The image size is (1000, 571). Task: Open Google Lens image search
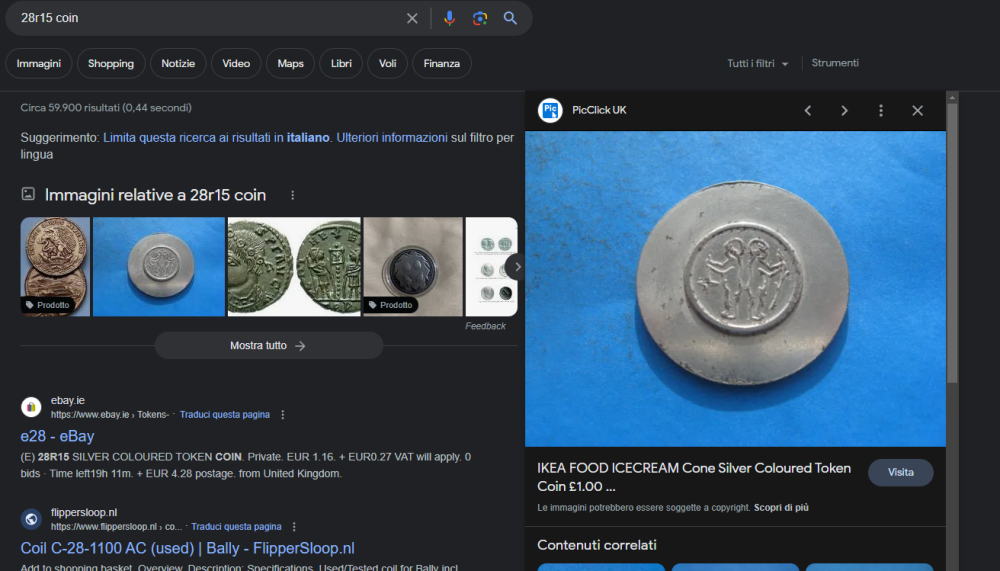(480, 18)
